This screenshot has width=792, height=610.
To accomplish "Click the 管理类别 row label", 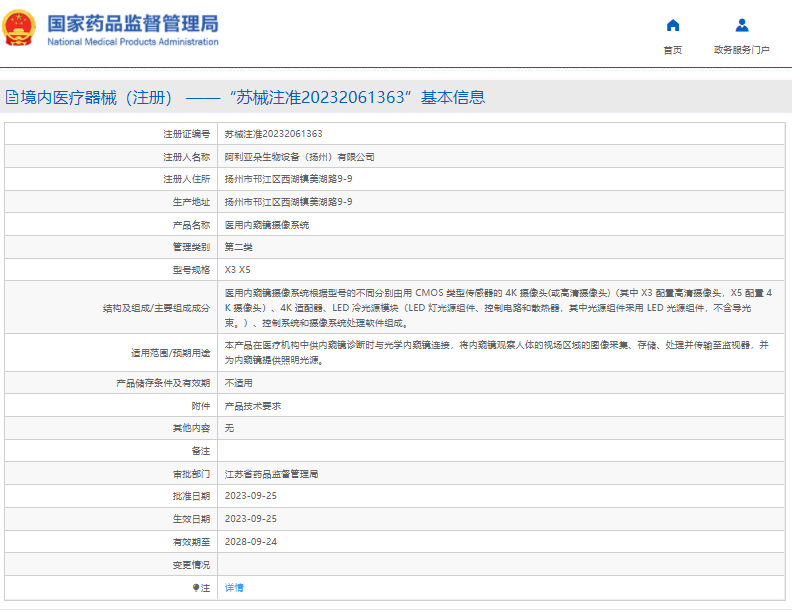I will (191, 247).
